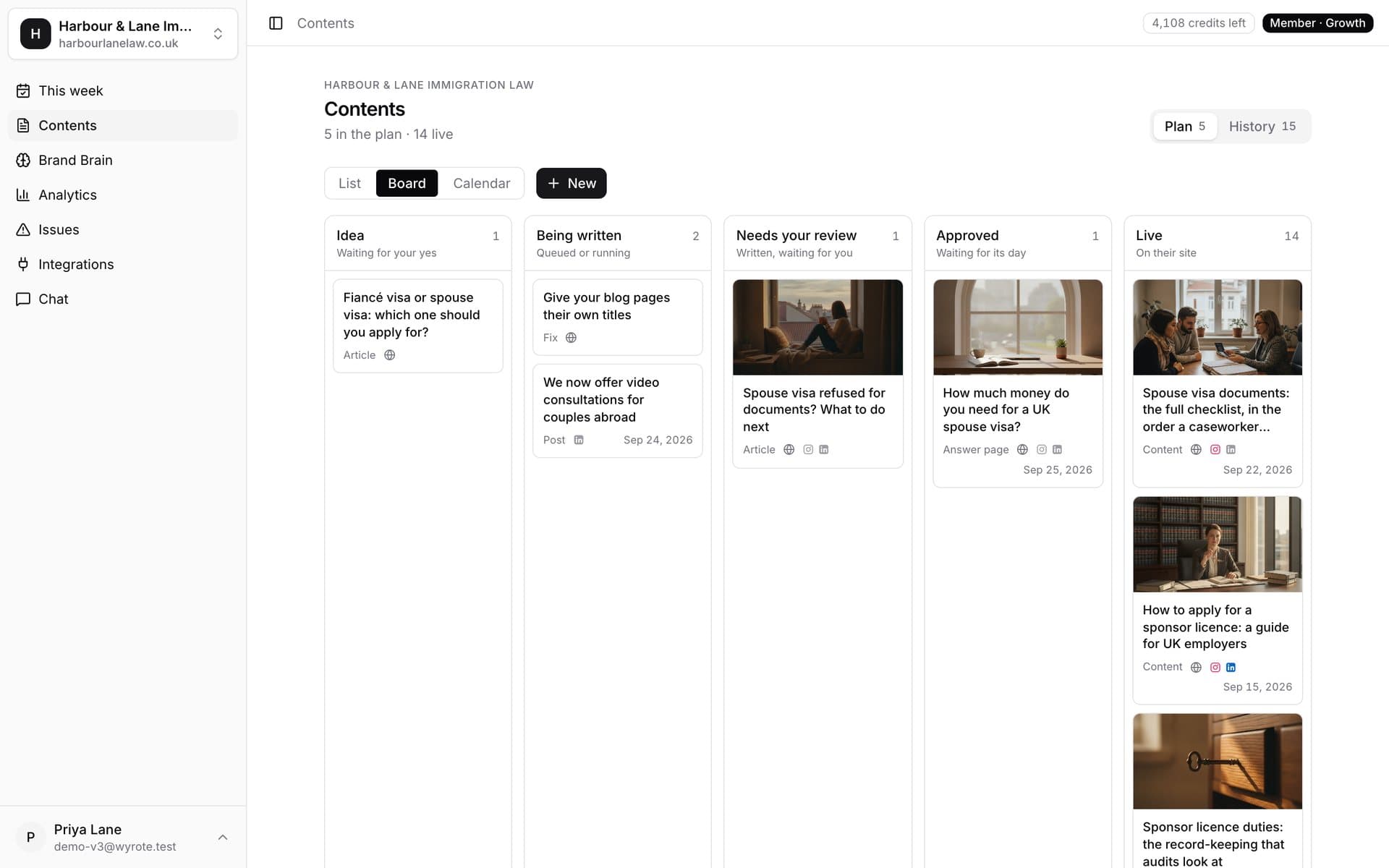Viewport: 1389px width, 868px height.
Task: Click LinkedIn icon on How much money card
Action: pos(1057,450)
